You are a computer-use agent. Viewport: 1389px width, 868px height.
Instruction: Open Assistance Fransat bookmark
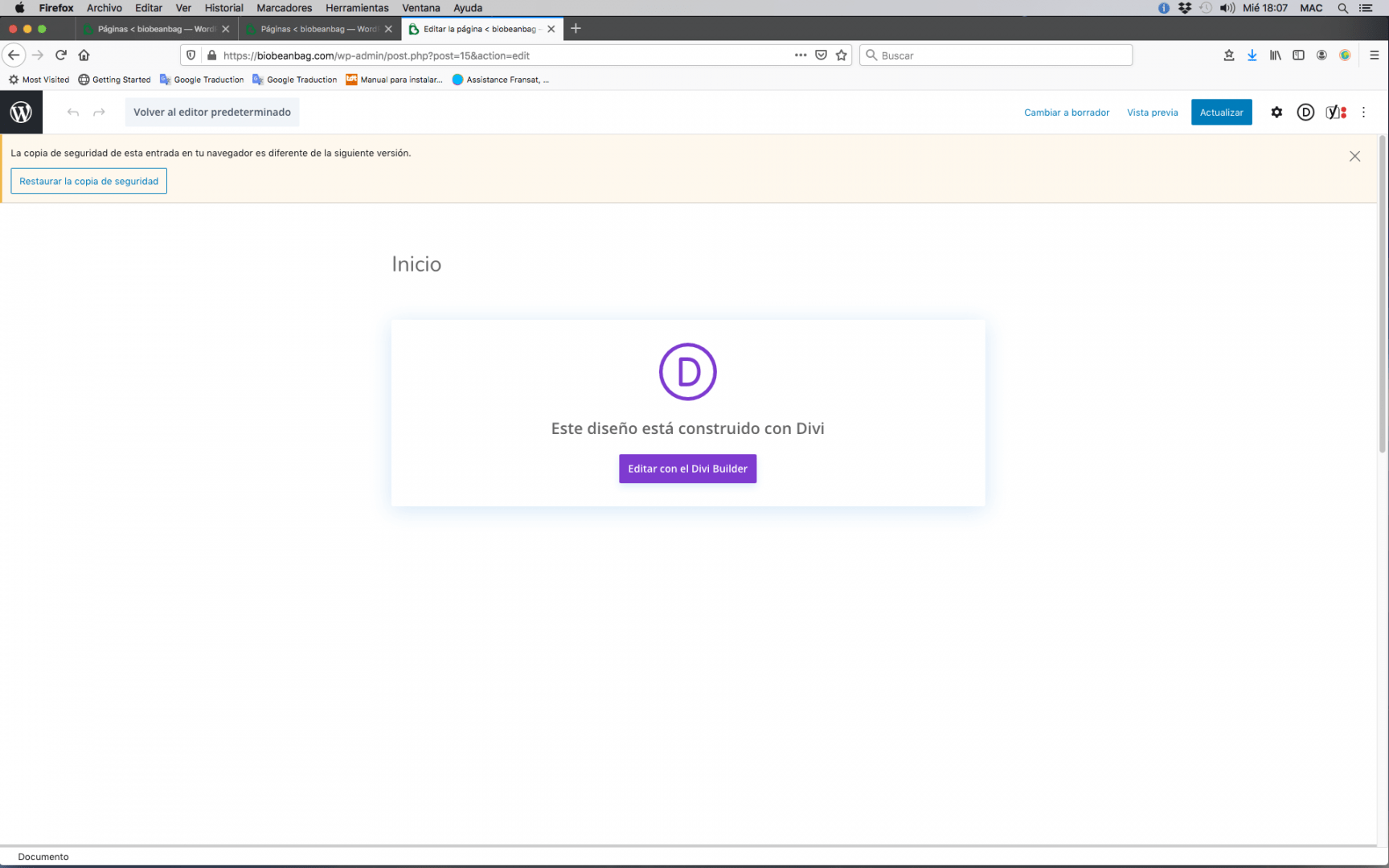point(501,80)
